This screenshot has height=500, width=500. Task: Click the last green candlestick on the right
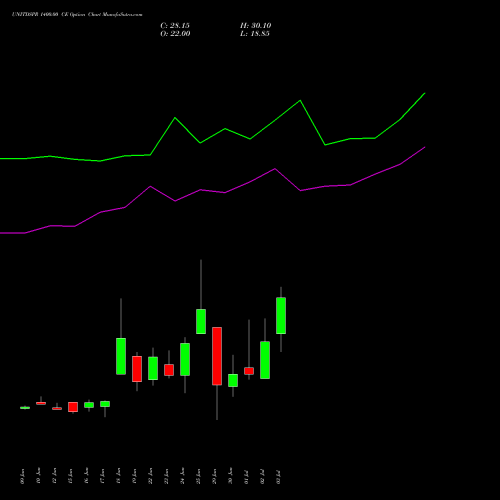pos(281,315)
